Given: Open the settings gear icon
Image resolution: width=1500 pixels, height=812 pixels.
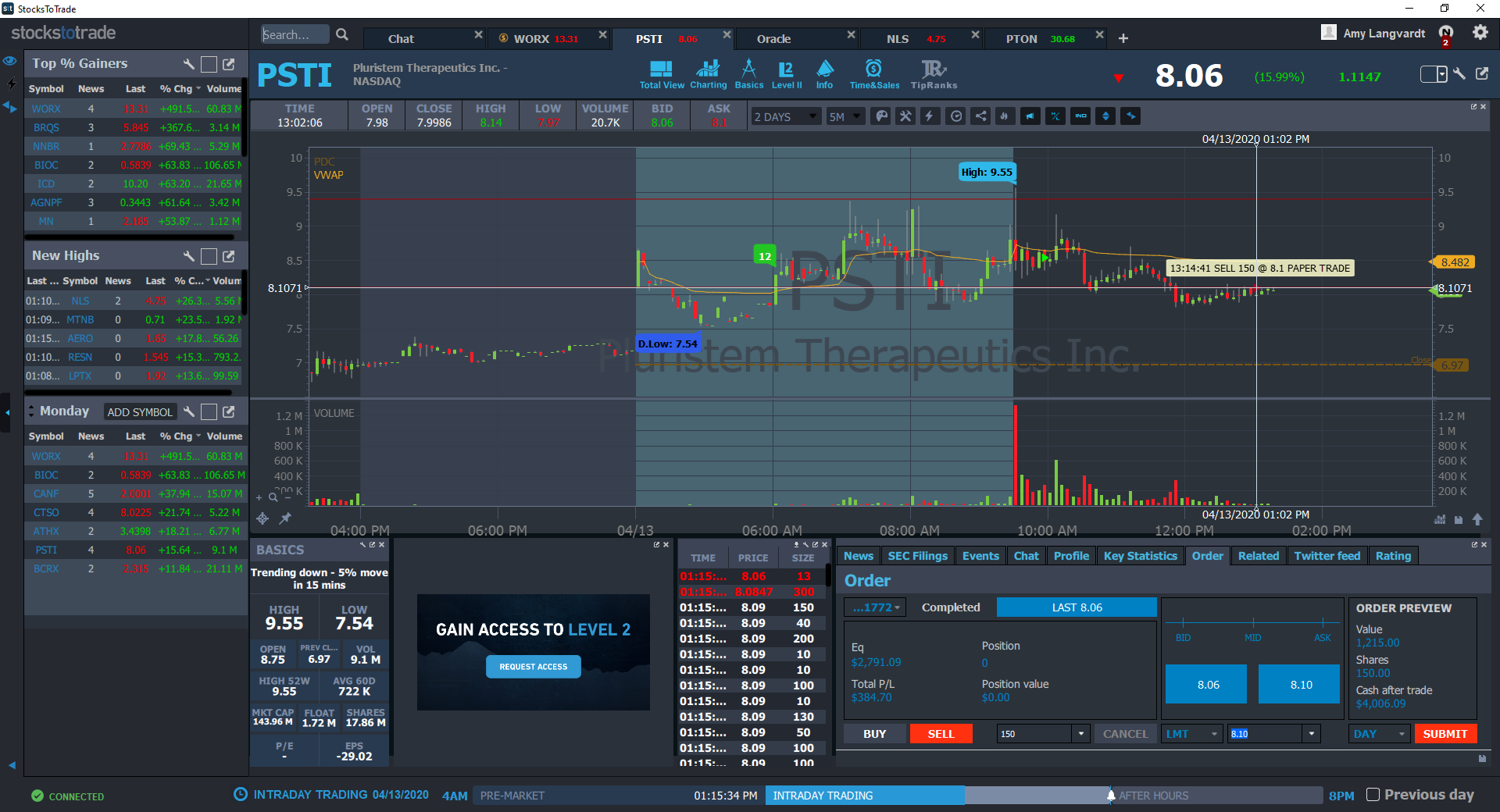Looking at the screenshot, I should point(1480,33).
